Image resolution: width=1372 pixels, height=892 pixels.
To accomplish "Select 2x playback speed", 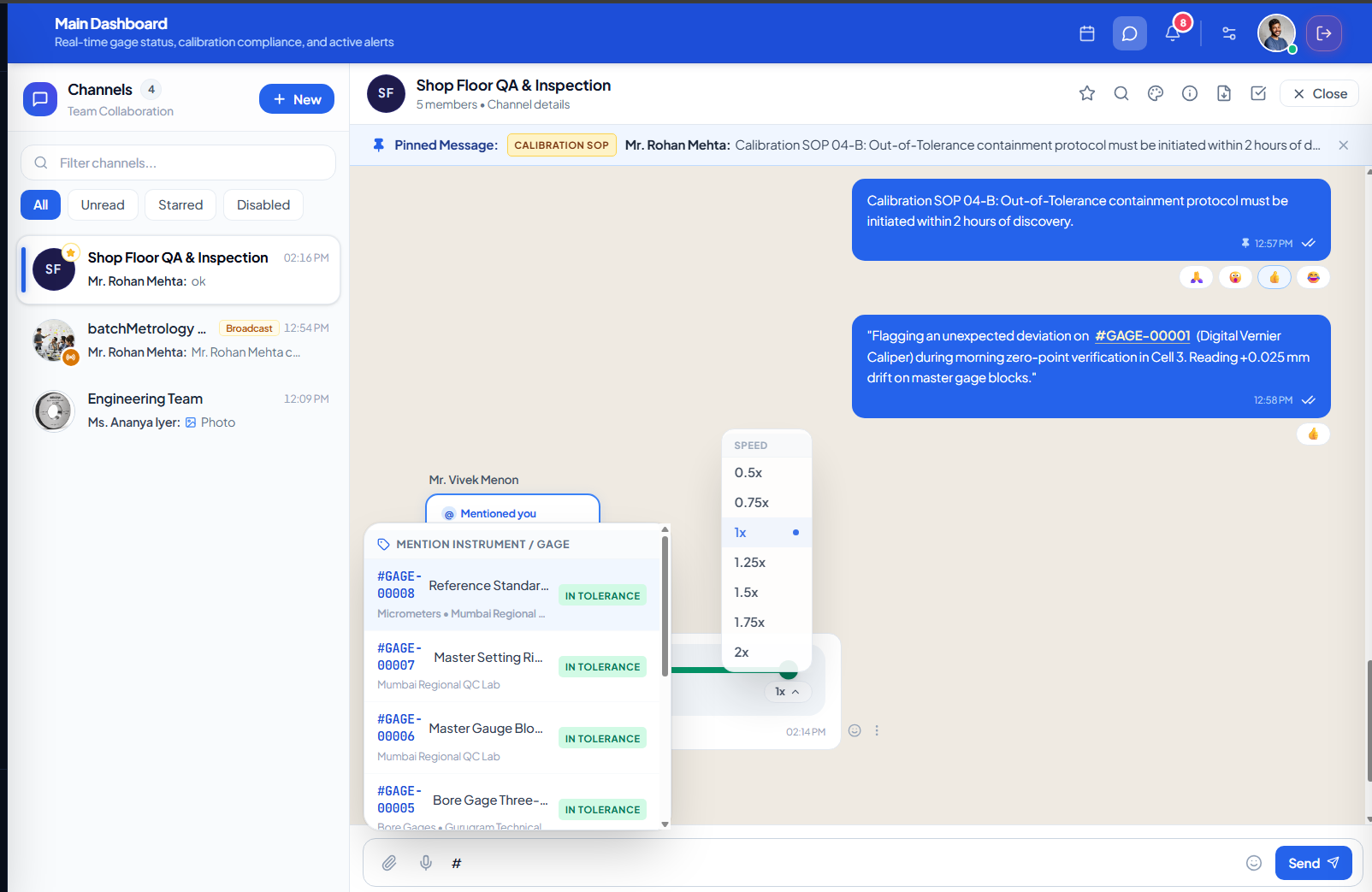I will point(766,653).
